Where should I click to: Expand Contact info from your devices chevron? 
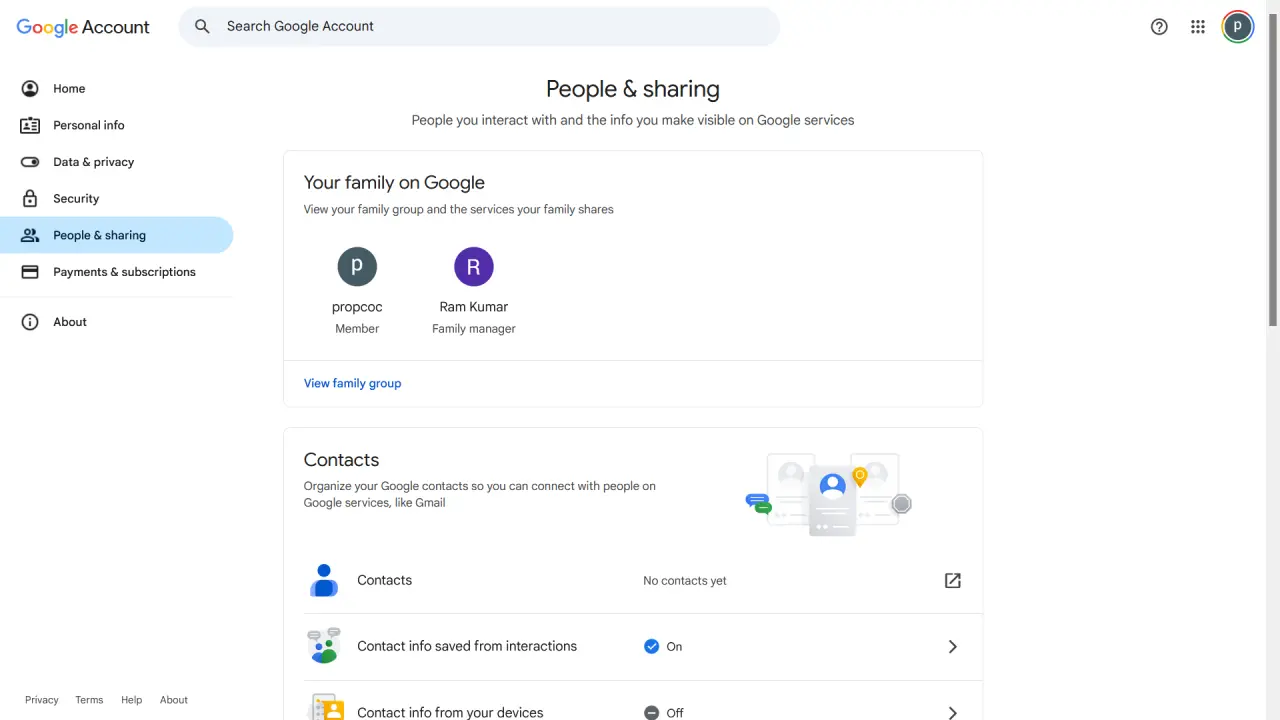pyautogui.click(x=953, y=713)
